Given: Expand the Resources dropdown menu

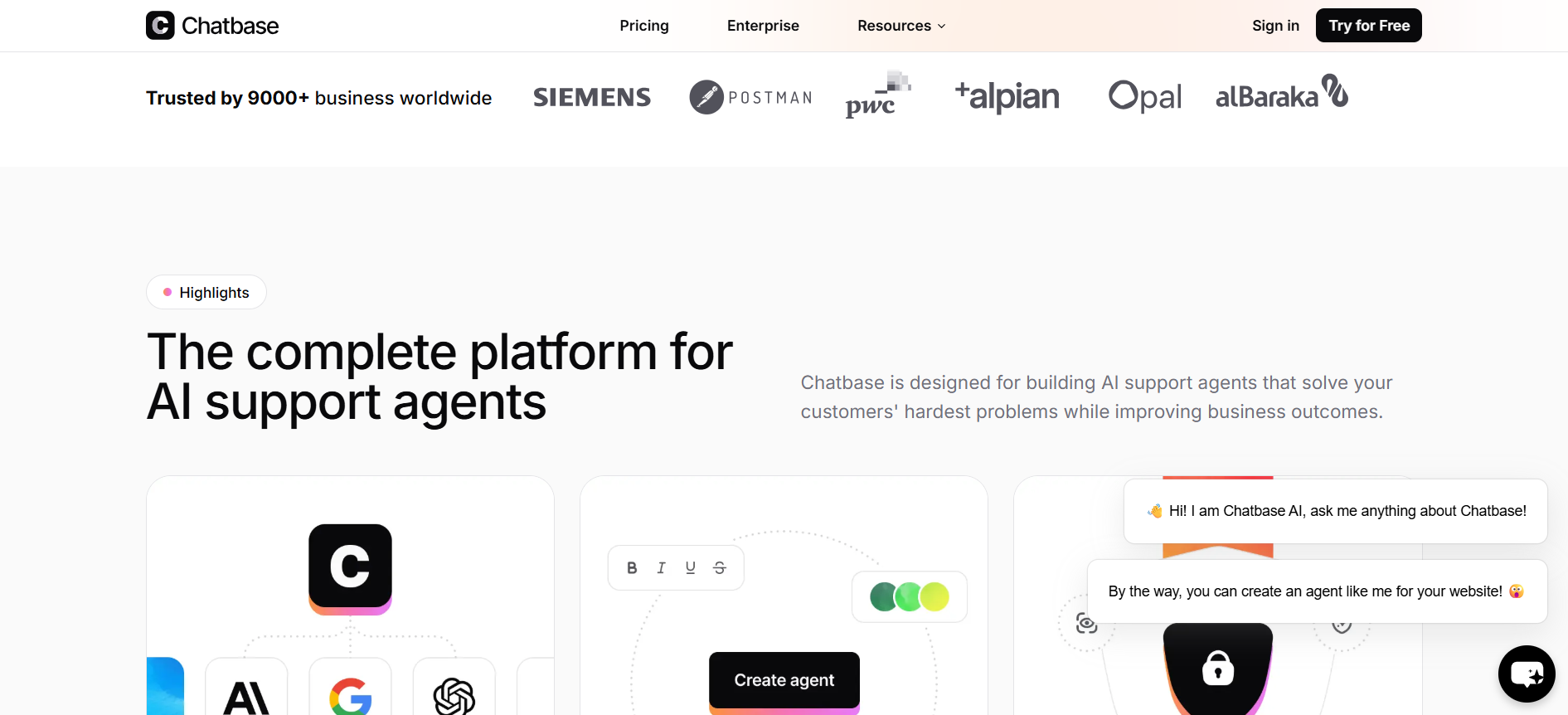Looking at the screenshot, I should [901, 26].
